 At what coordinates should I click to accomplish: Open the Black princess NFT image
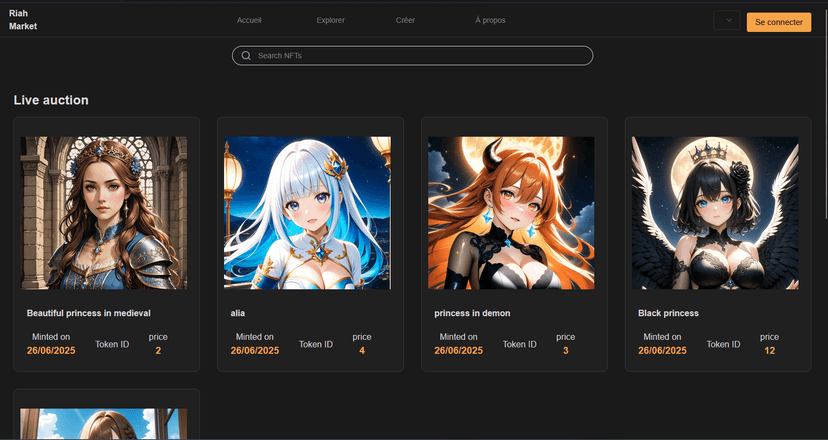coord(715,213)
